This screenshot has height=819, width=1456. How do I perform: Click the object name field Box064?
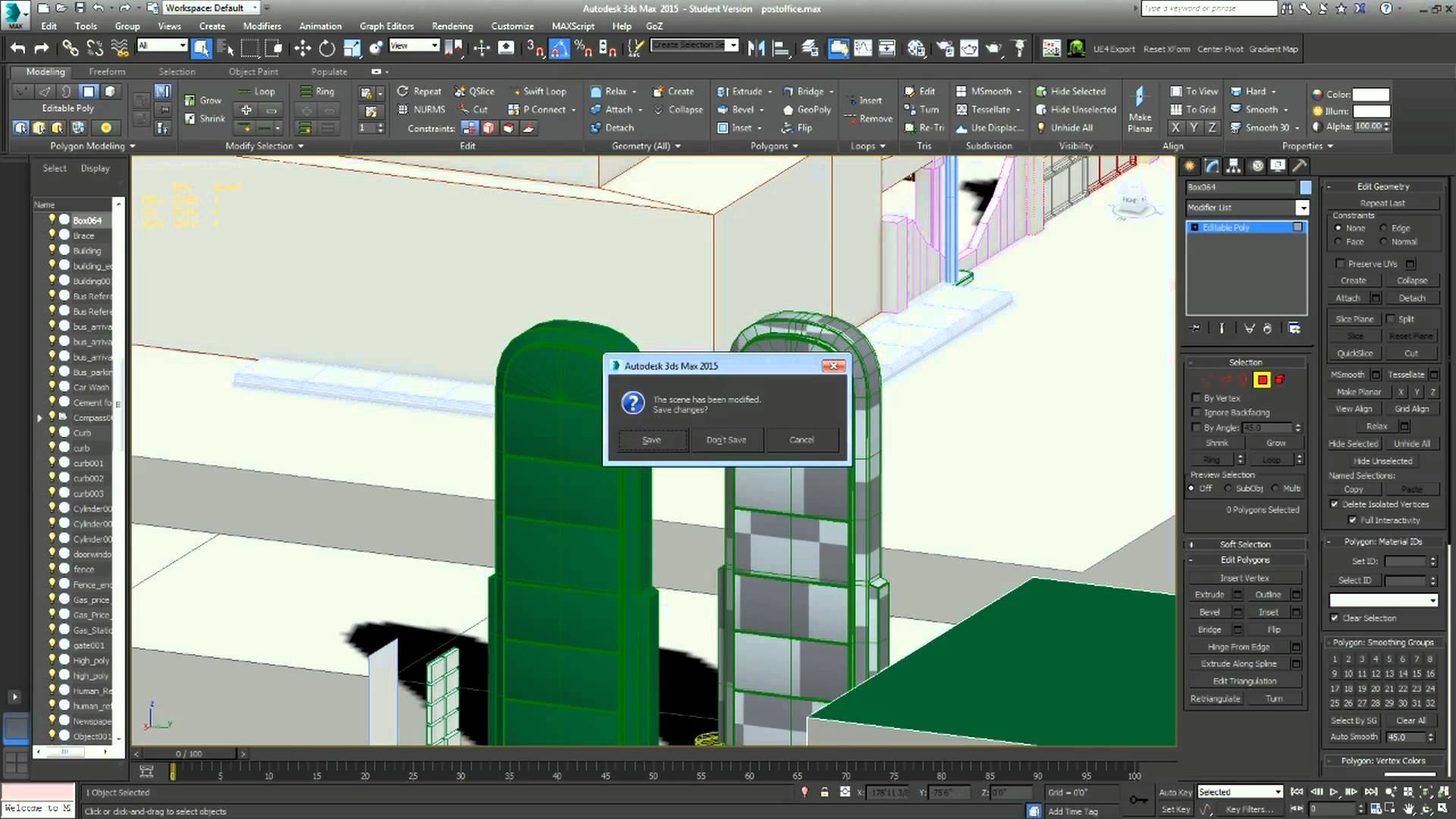tap(1241, 187)
